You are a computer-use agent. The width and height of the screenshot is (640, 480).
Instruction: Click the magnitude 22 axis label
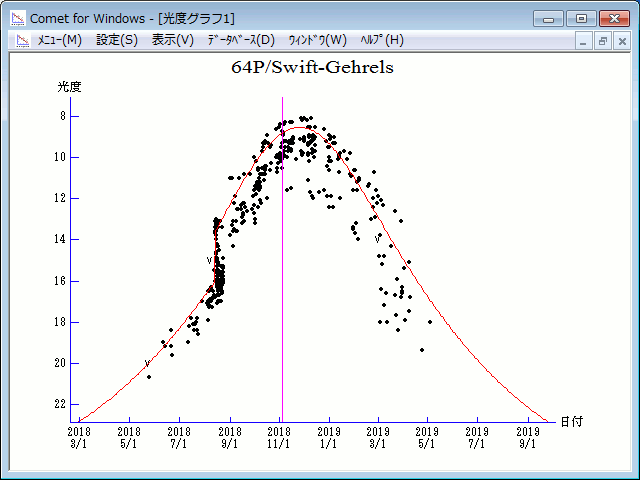coord(60,404)
